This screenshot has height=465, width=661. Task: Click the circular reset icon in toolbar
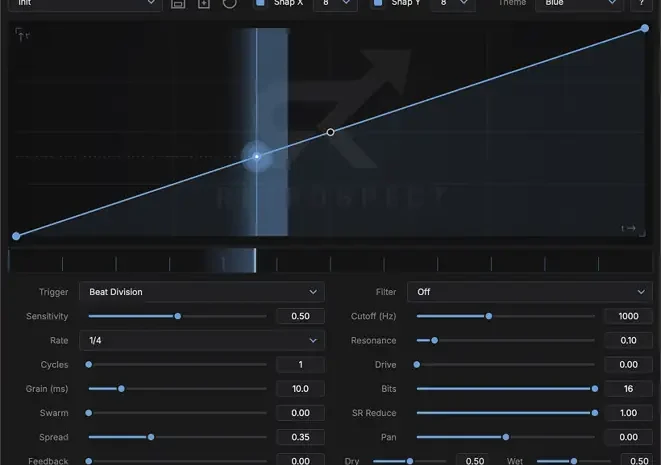(230, 3)
